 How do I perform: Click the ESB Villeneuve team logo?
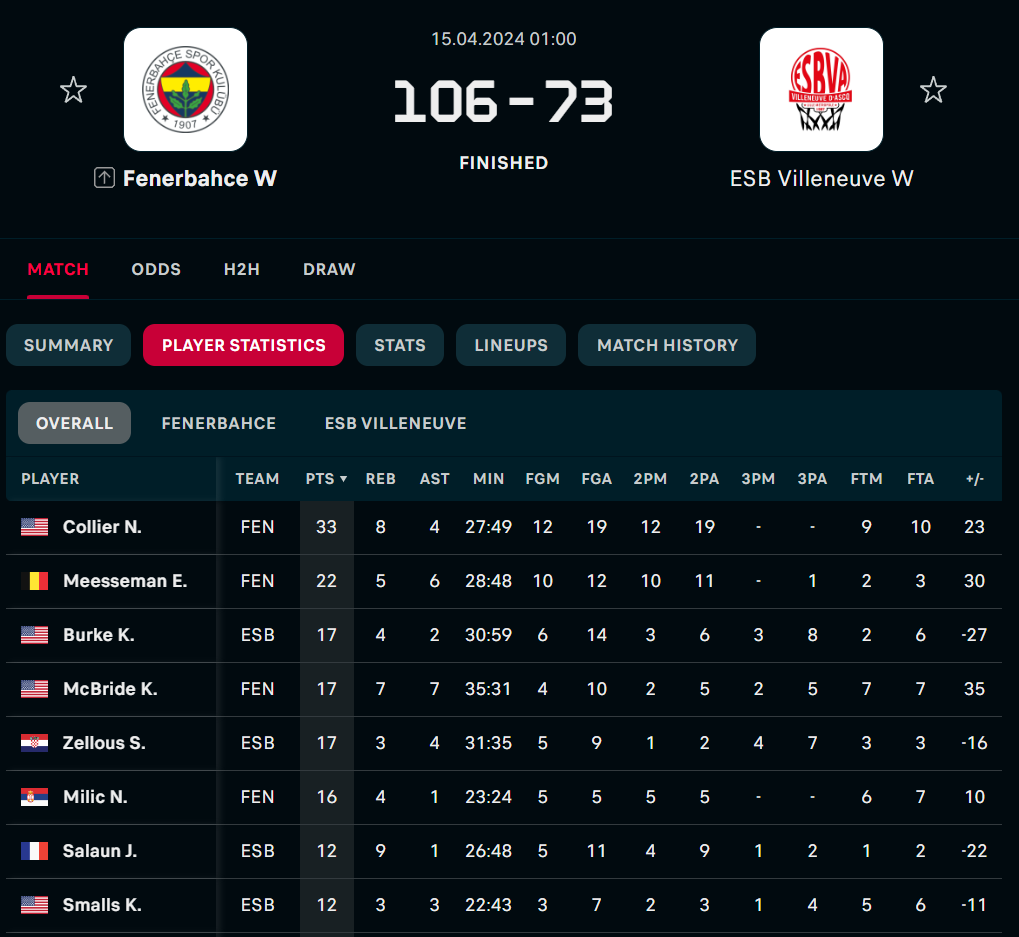click(821, 89)
